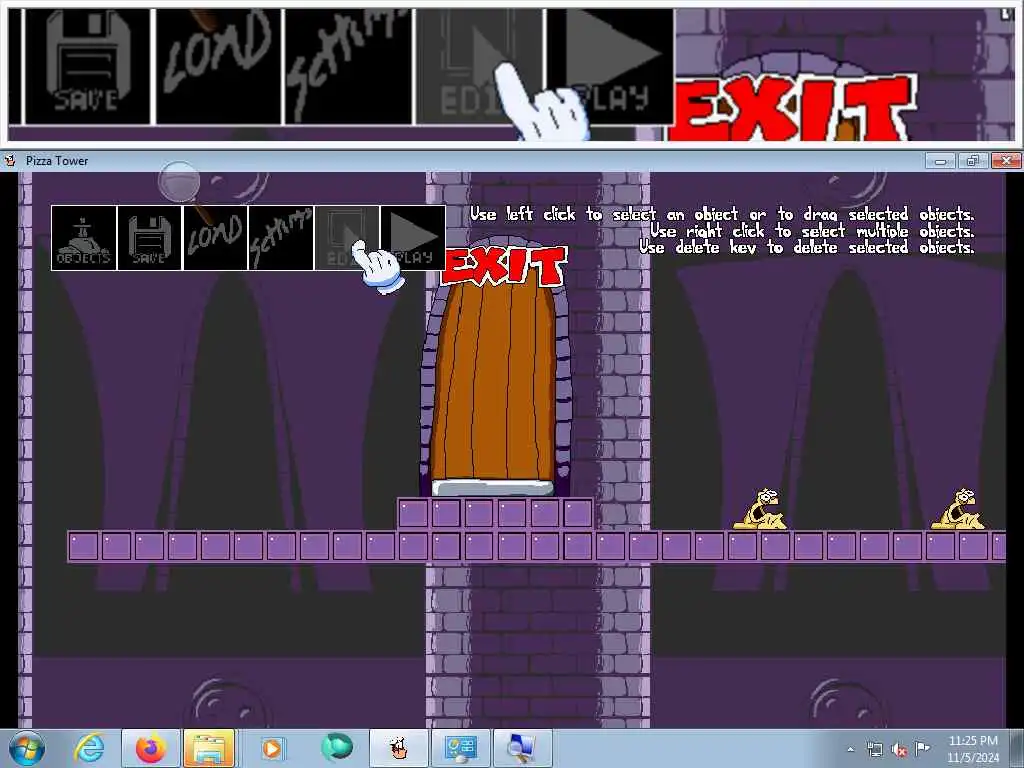This screenshot has width=1024, height=768.
Task: Click the SAVE floppy disk button
Action: 150,238
